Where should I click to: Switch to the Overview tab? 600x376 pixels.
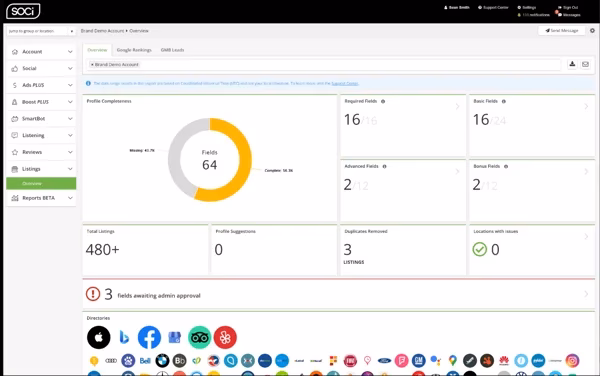tap(97, 50)
